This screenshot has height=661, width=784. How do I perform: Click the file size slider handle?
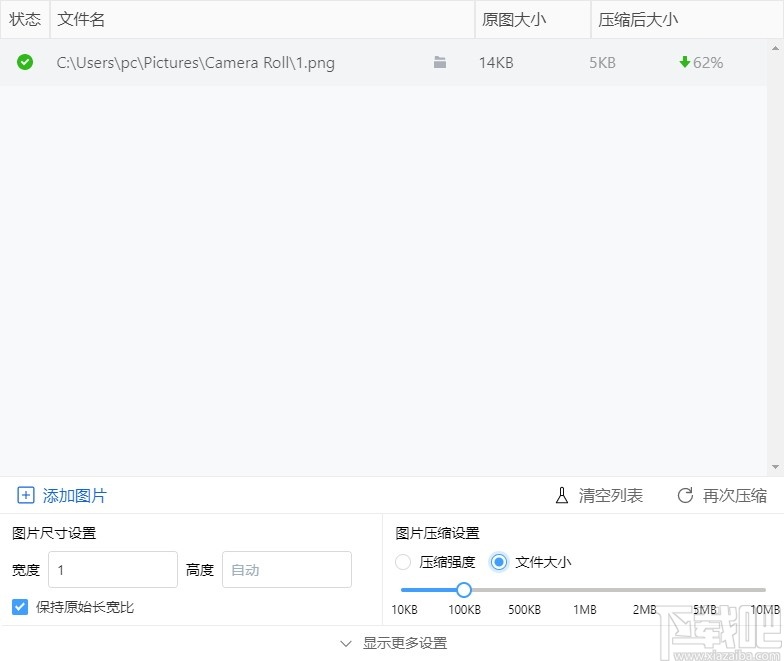[x=464, y=590]
